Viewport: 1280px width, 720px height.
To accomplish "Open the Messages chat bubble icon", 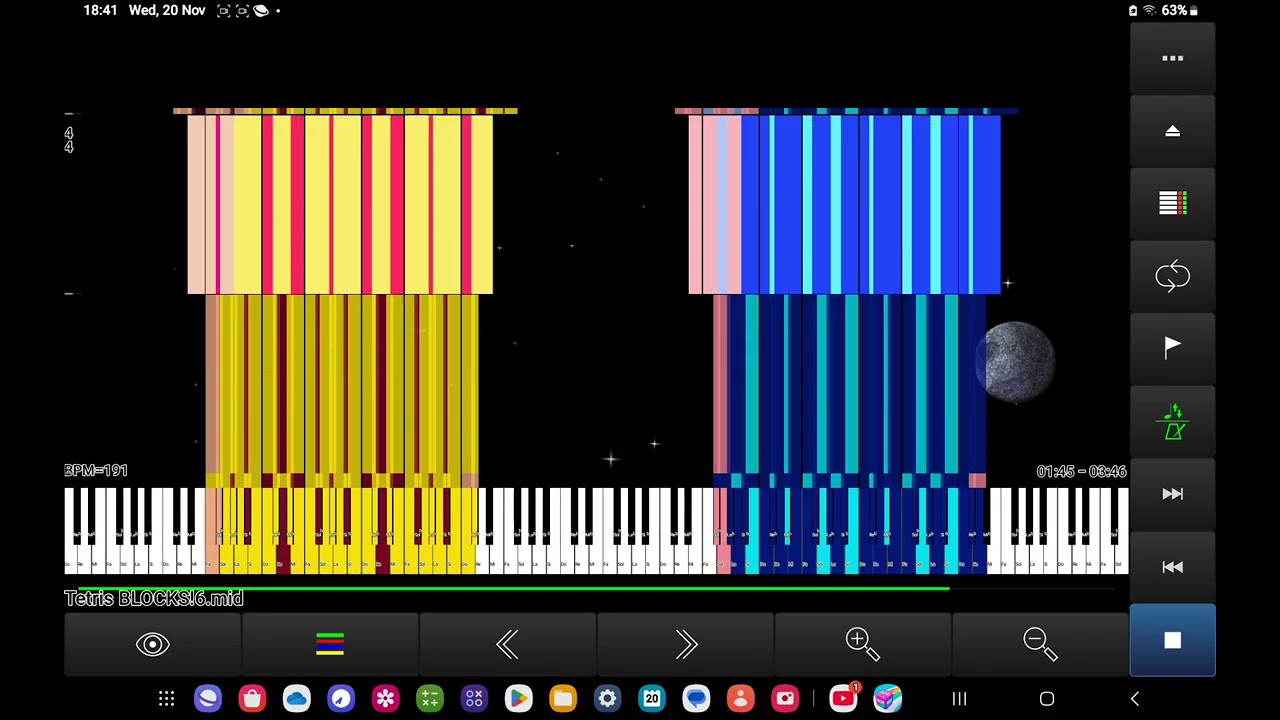I will tap(696, 699).
